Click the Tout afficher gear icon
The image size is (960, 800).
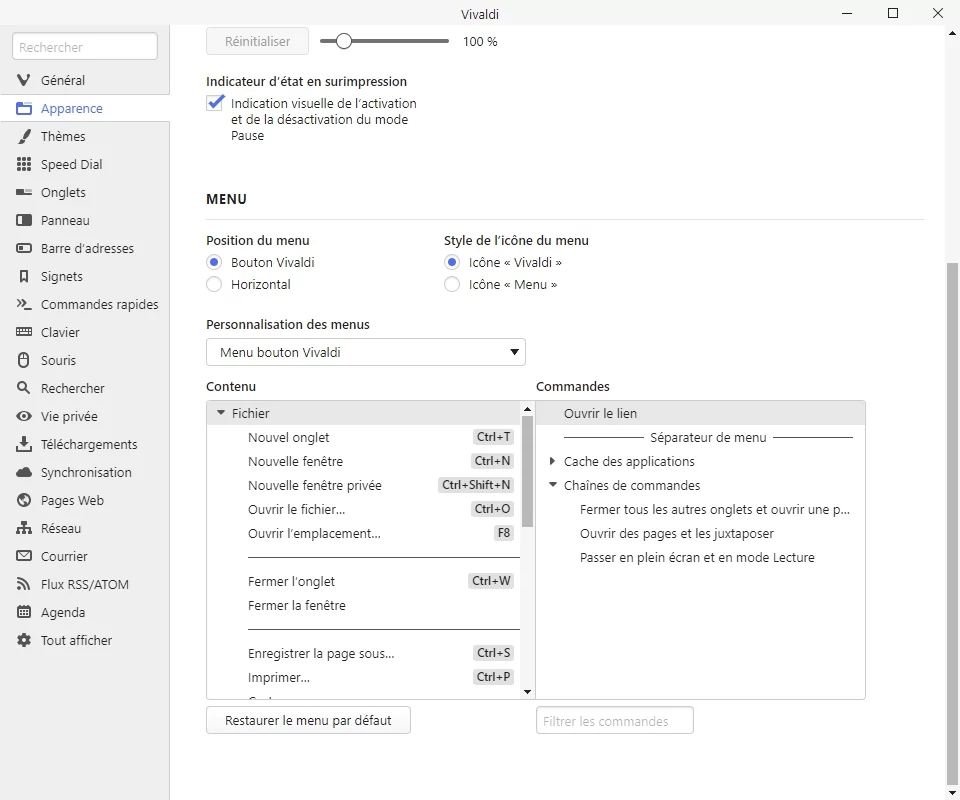pyautogui.click(x=23, y=640)
